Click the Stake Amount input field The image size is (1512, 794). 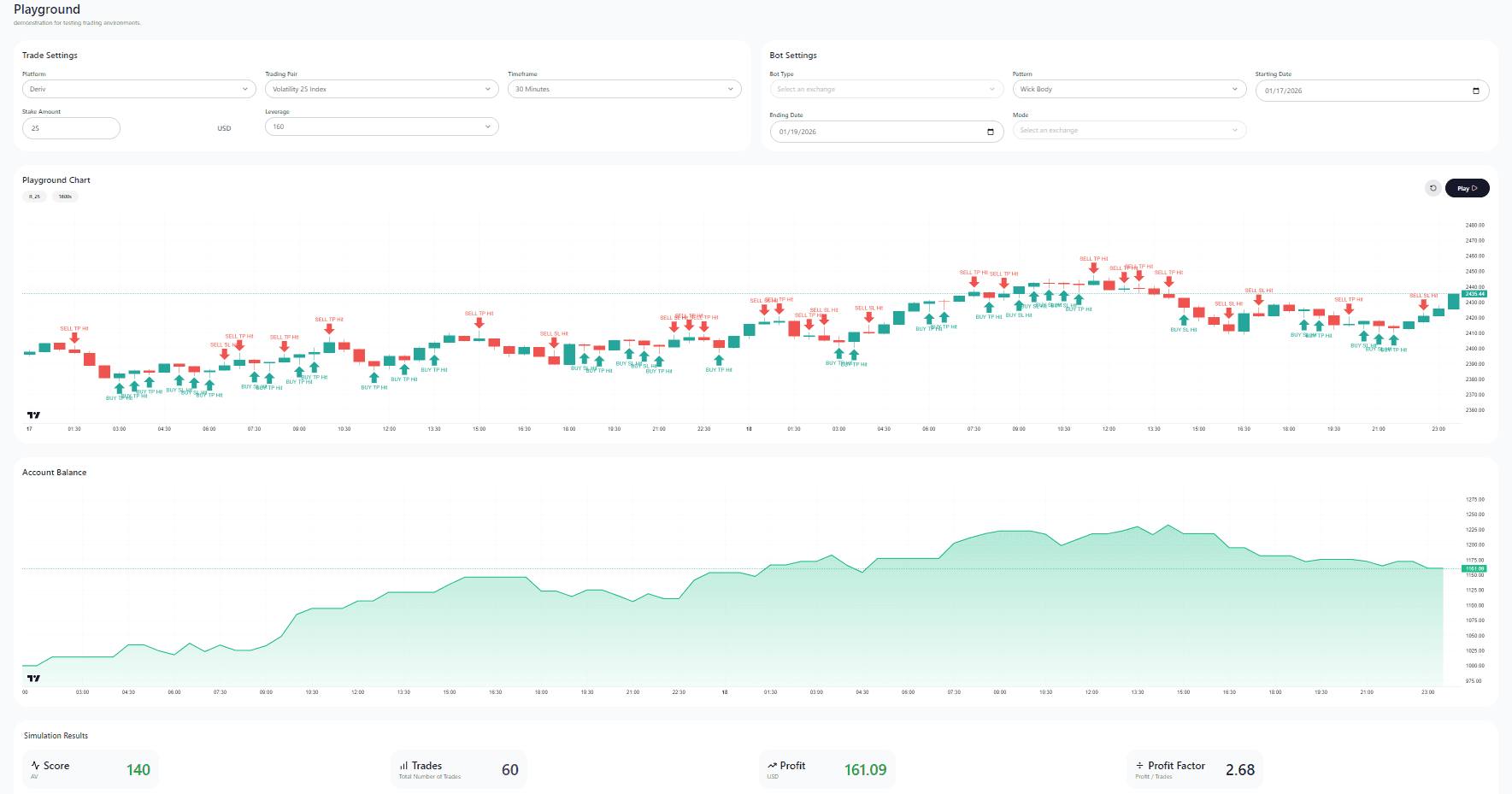[x=71, y=128]
